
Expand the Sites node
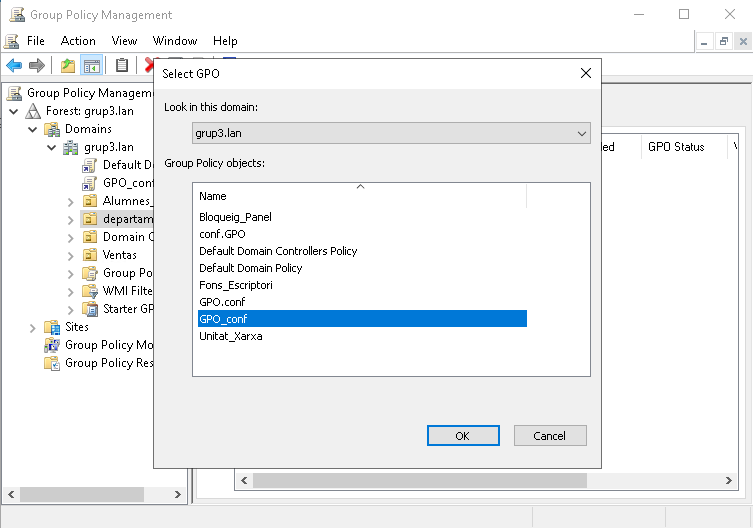(32, 327)
